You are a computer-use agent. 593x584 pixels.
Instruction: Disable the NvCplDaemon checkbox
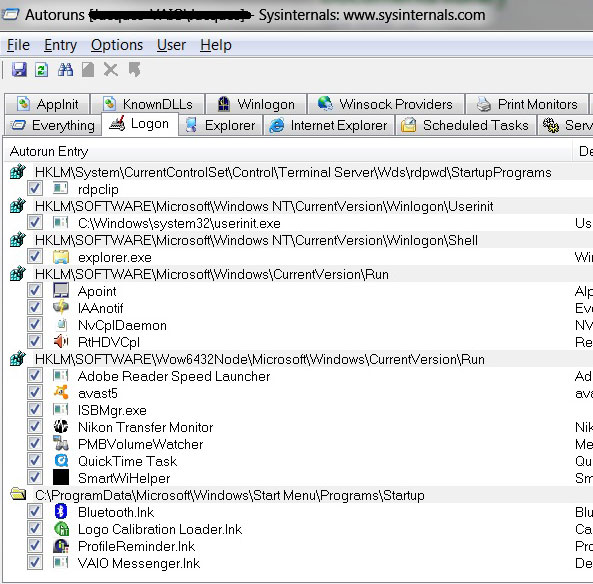pyautogui.click(x=35, y=325)
